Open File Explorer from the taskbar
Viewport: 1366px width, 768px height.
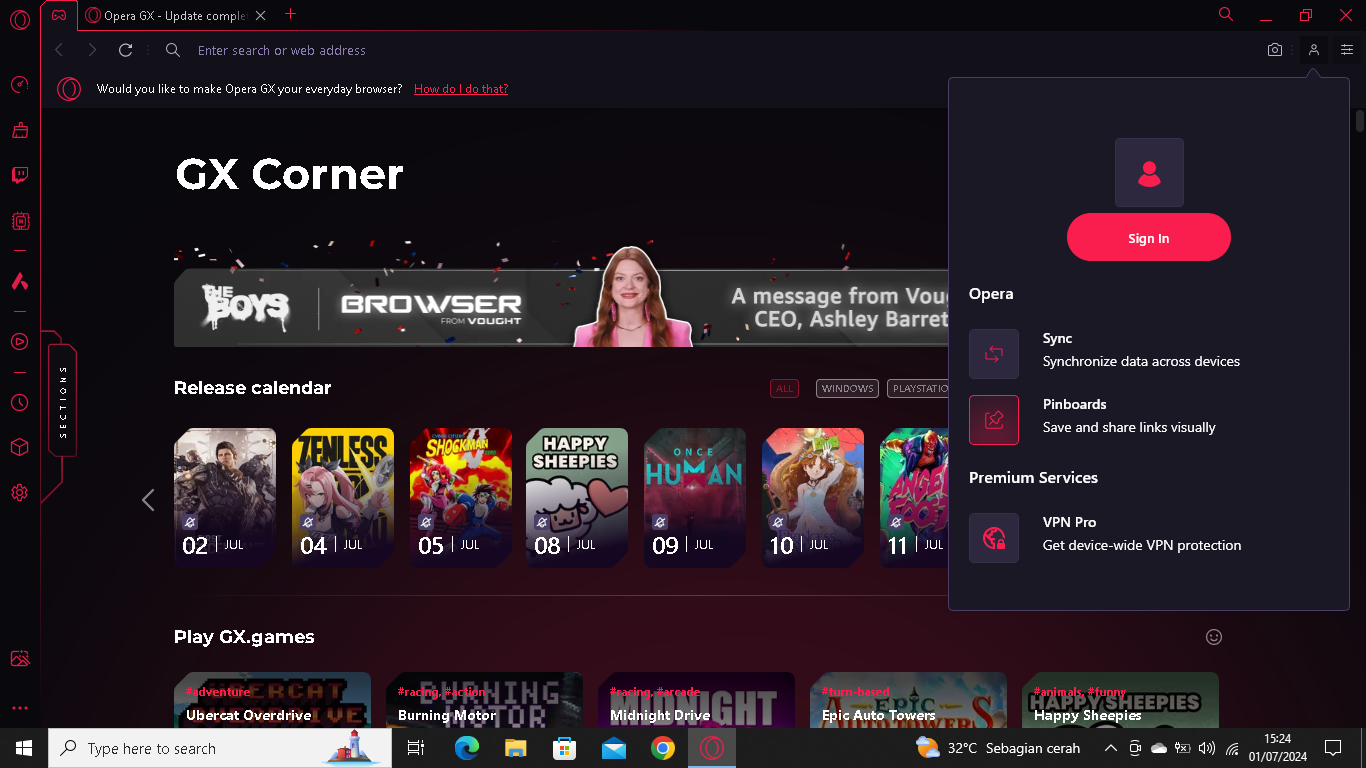coord(516,748)
